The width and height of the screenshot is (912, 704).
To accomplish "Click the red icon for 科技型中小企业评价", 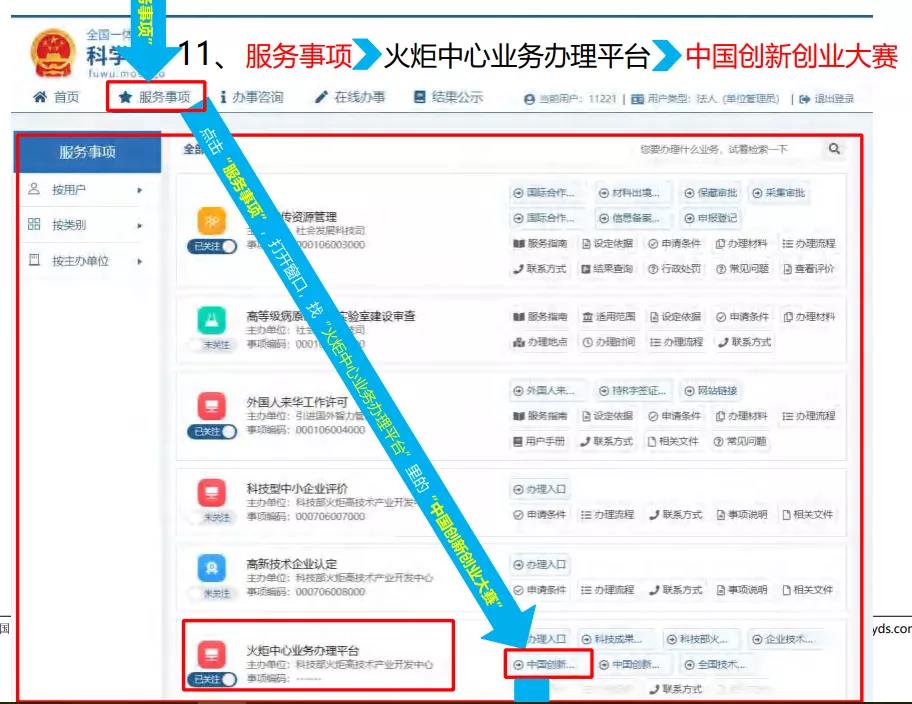I will (x=212, y=492).
